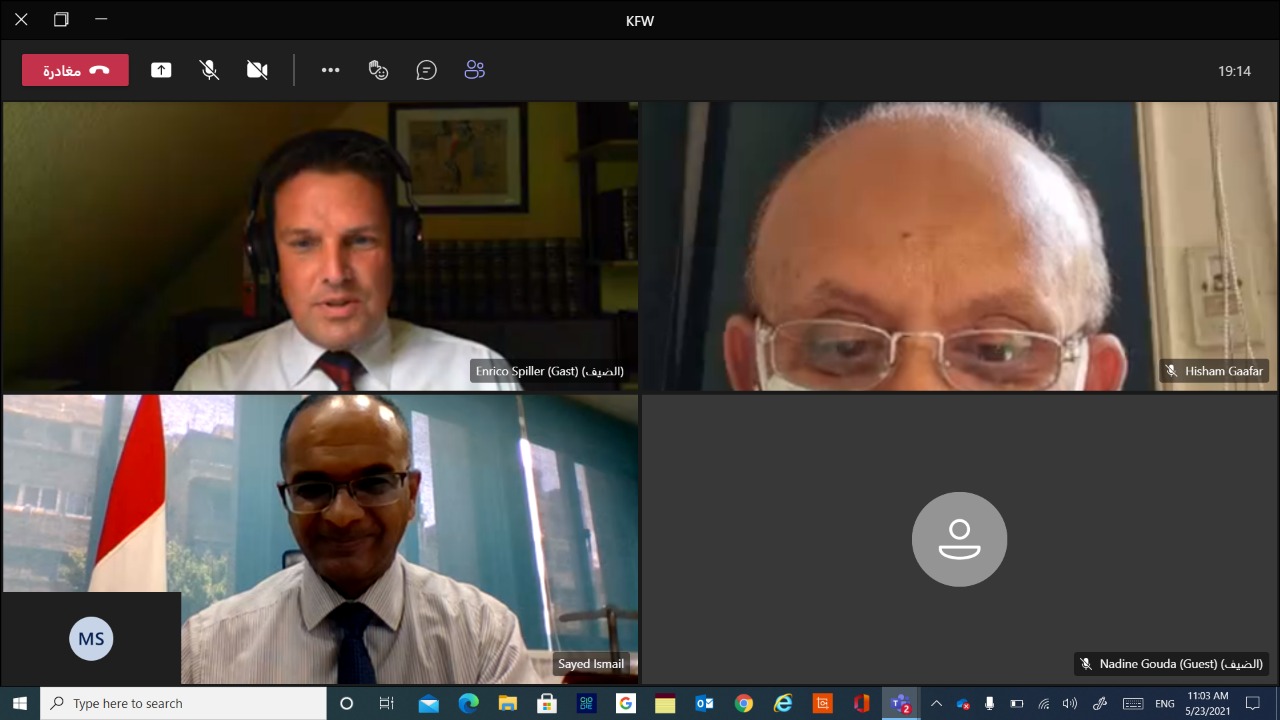
Task: Open raise hand and reactions
Action: [x=378, y=70]
